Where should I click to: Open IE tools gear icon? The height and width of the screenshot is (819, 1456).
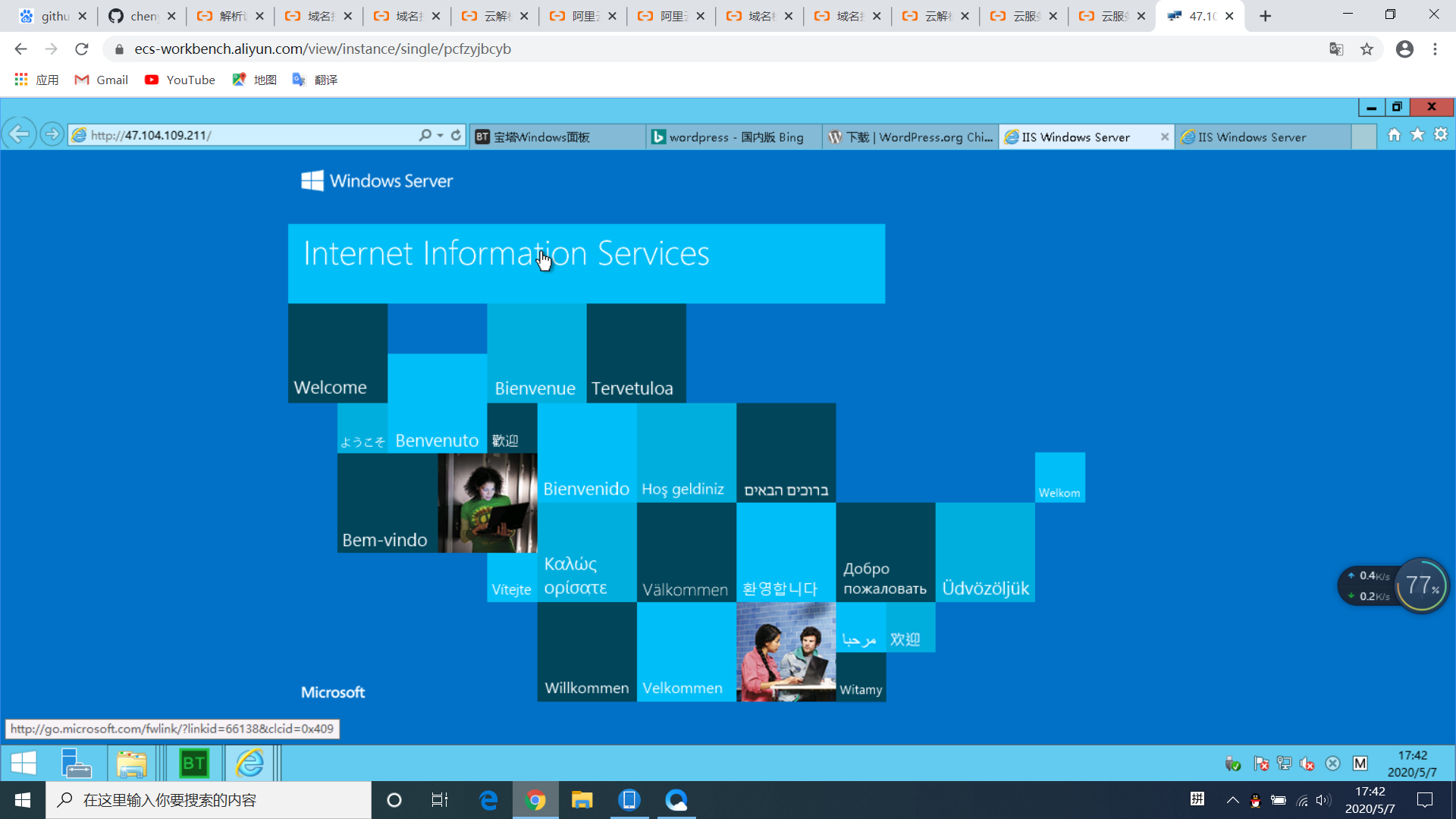[x=1441, y=135]
